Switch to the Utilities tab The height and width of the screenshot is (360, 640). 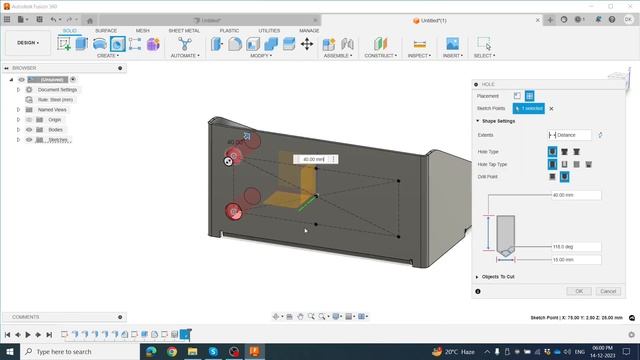(x=269, y=31)
